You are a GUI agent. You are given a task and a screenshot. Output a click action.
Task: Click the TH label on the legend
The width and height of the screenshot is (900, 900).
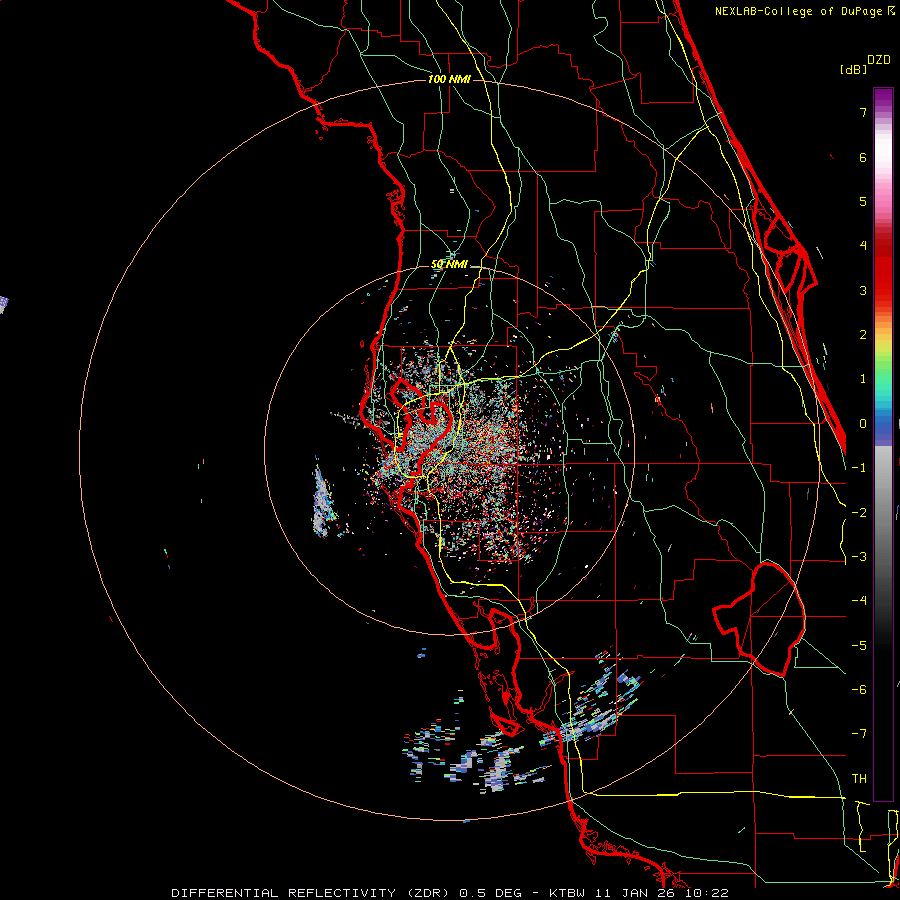tap(859, 778)
